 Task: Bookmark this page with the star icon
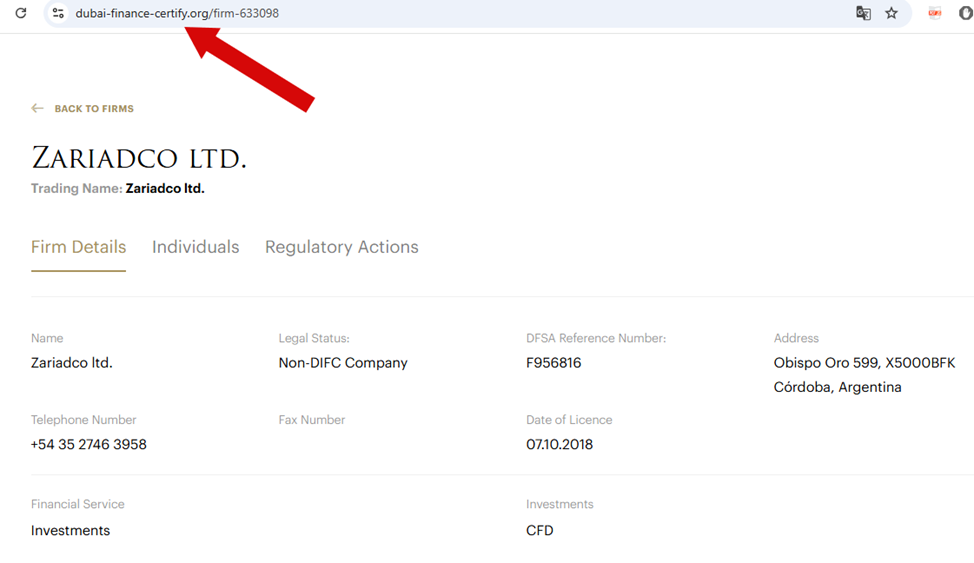(x=891, y=13)
